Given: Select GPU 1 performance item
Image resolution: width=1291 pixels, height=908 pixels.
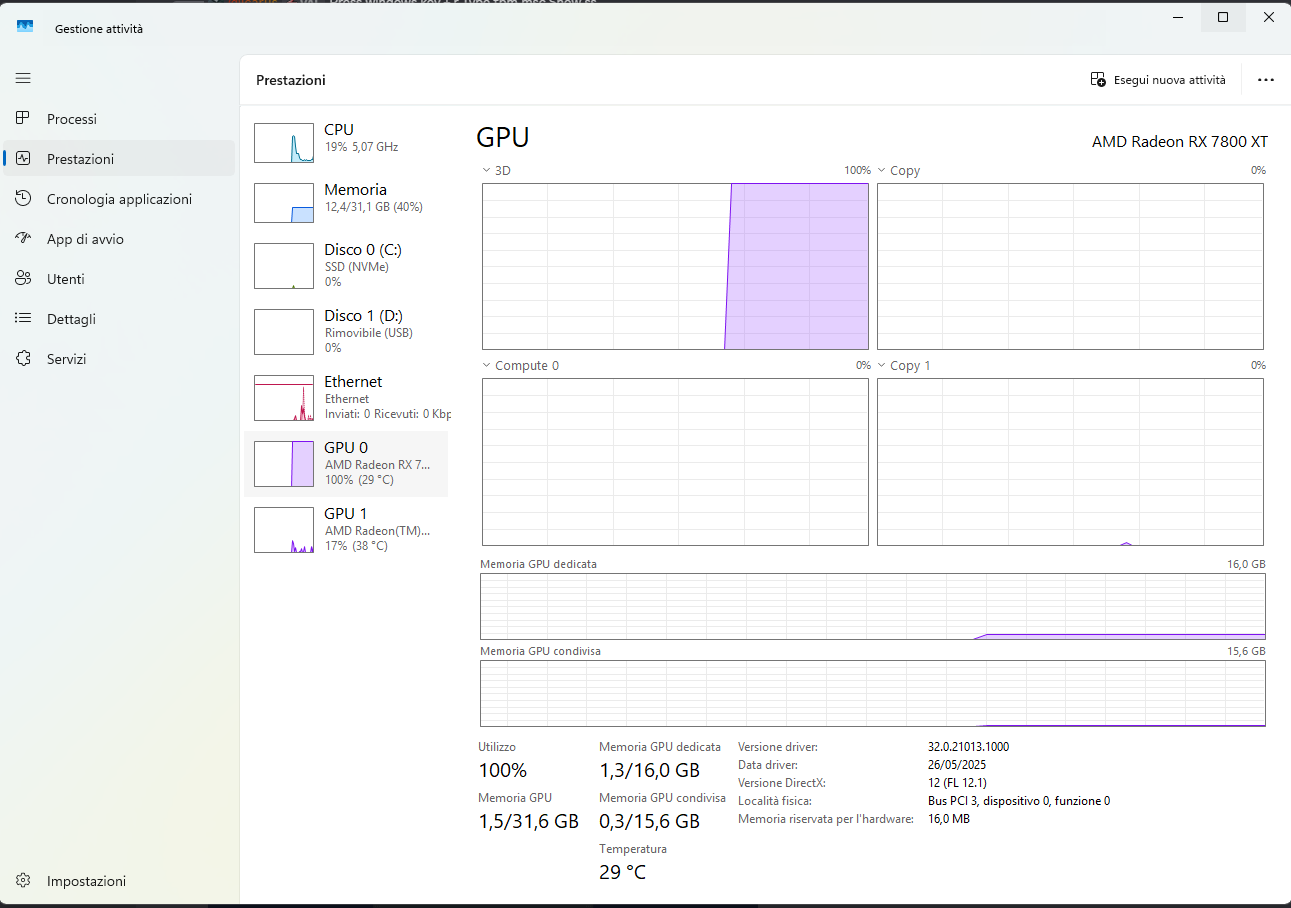Looking at the screenshot, I should click(346, 530).
